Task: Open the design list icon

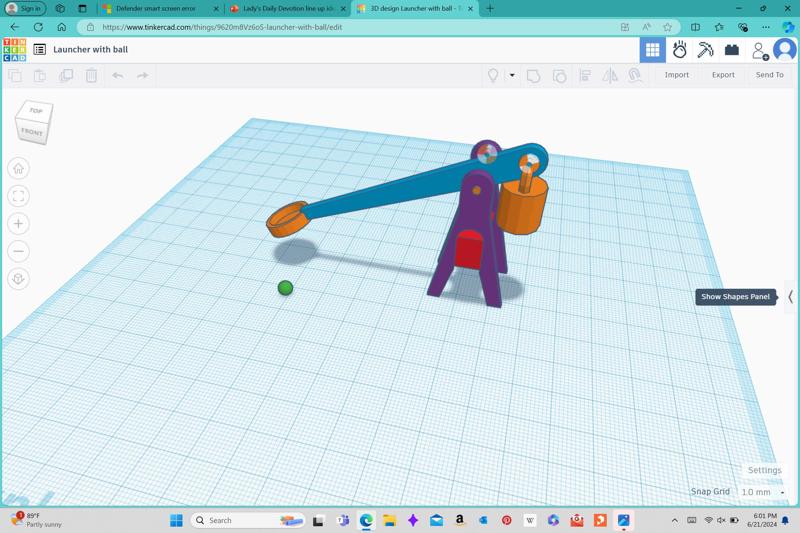Action: (39, 49)
